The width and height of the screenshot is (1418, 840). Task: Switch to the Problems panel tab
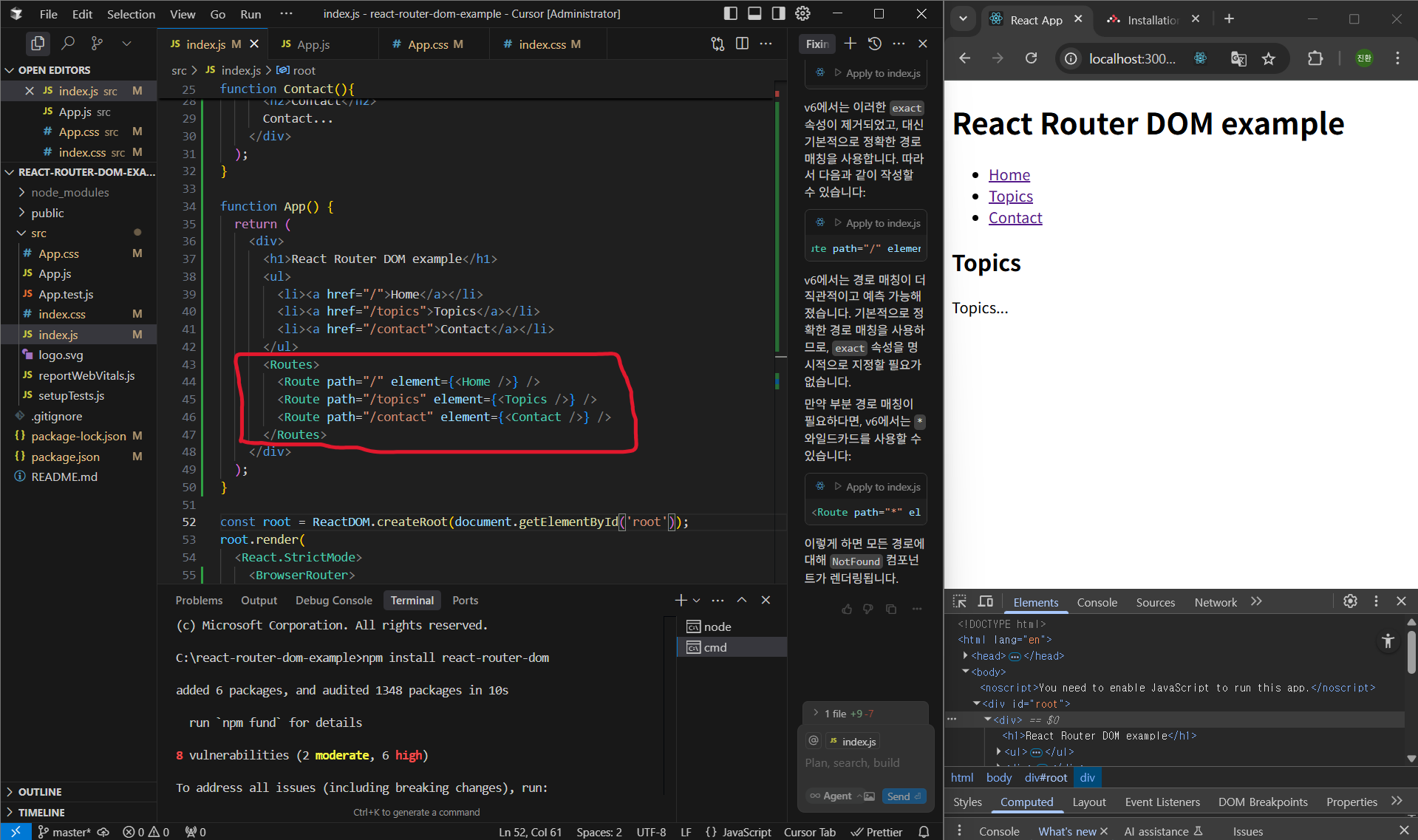(x=199, y=600)
